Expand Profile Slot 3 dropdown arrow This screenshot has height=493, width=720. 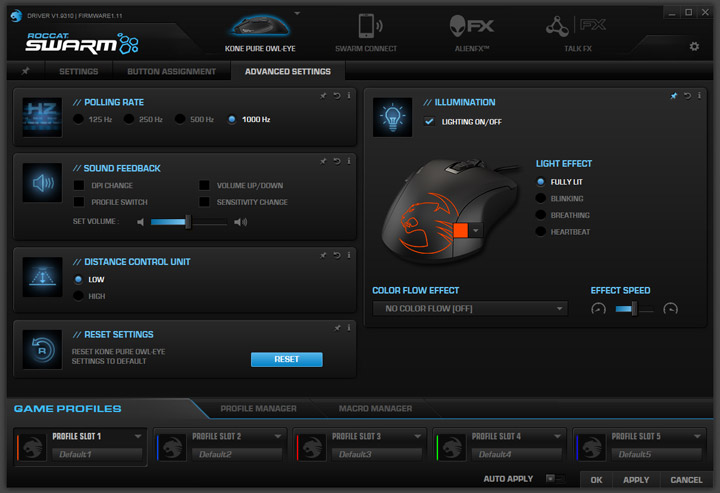(x=417, y=436)
